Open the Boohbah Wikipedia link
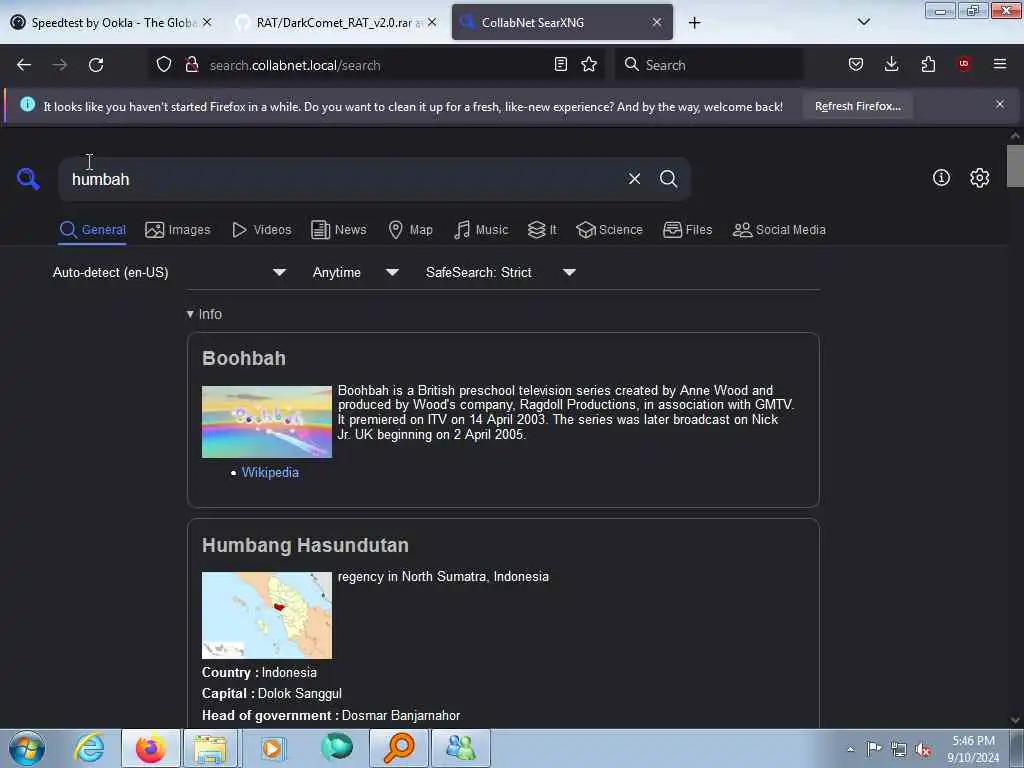1024x768 pixels. click(270, 472)
